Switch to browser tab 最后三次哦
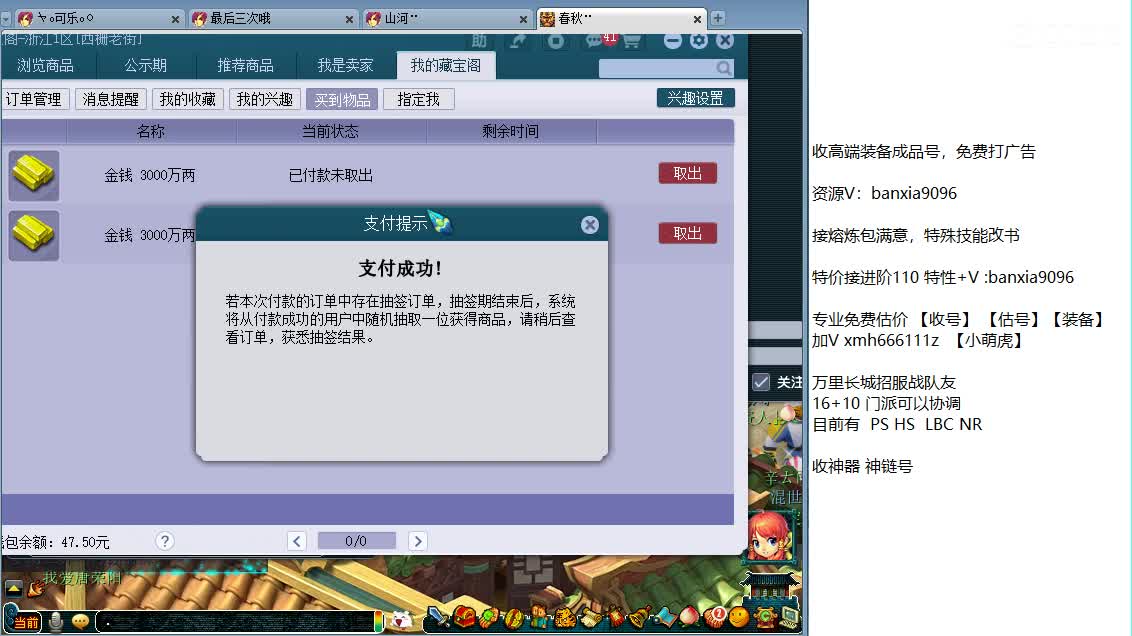The image size is (1132, 636). point(273,18)
